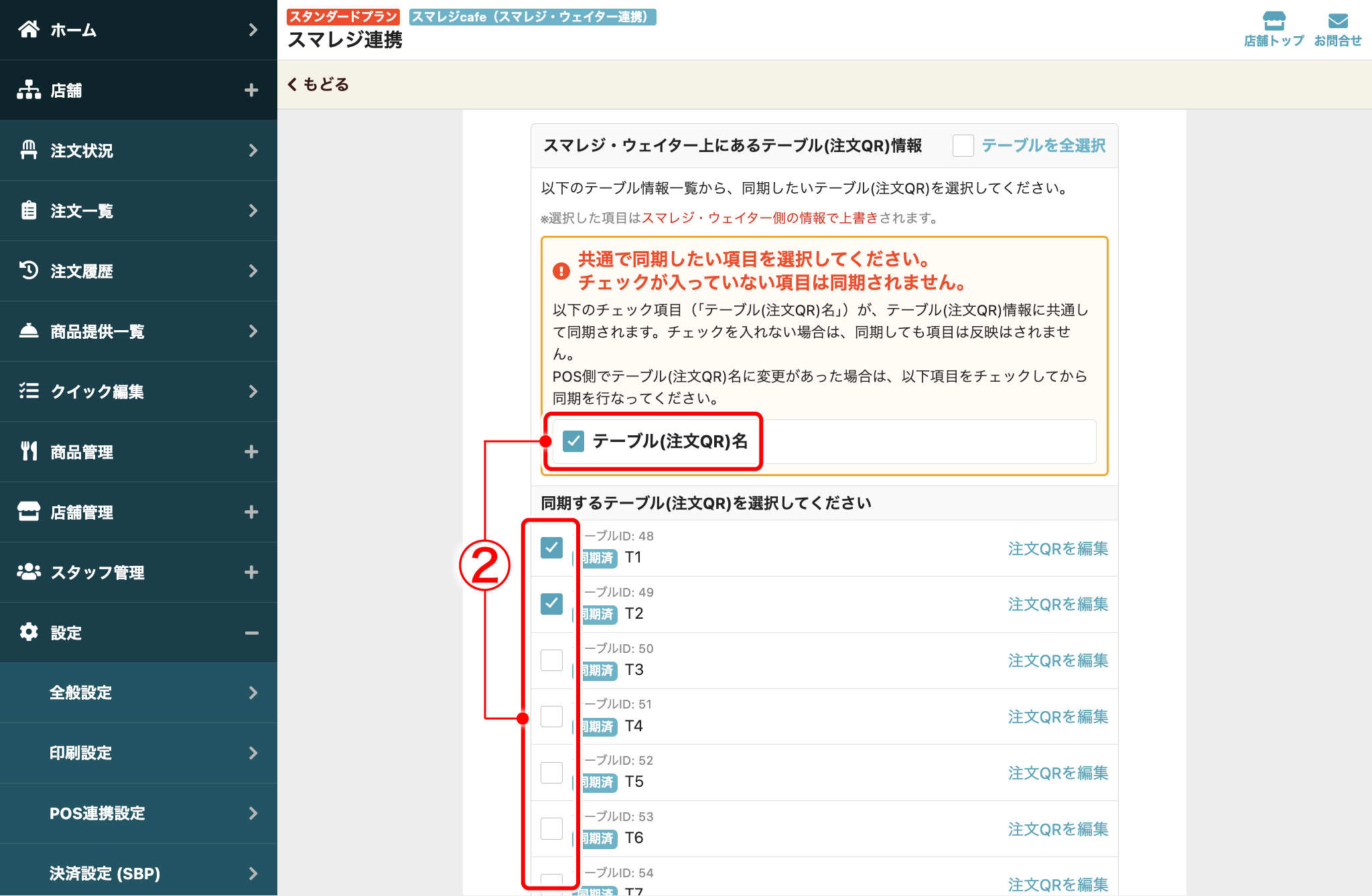The image size is (1372, 896).
Task: Toggle the テーブルを全選択 checkbox
Action: pyautogui.click(x=963, y=145)
